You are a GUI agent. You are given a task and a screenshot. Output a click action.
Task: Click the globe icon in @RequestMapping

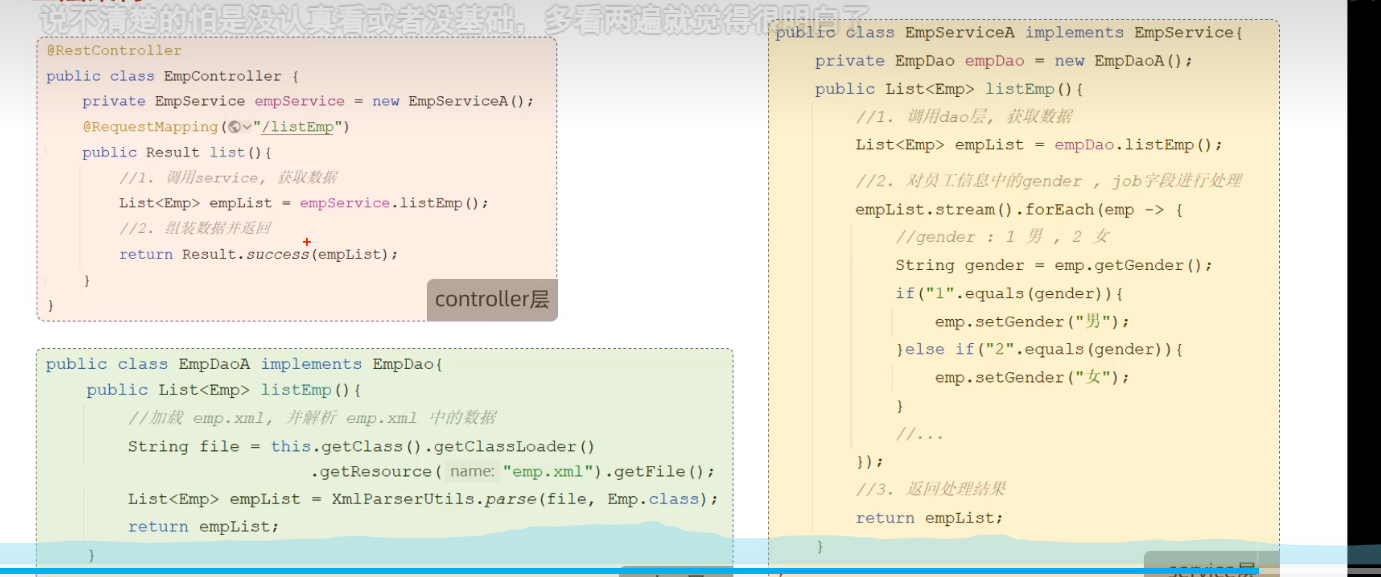233,127
